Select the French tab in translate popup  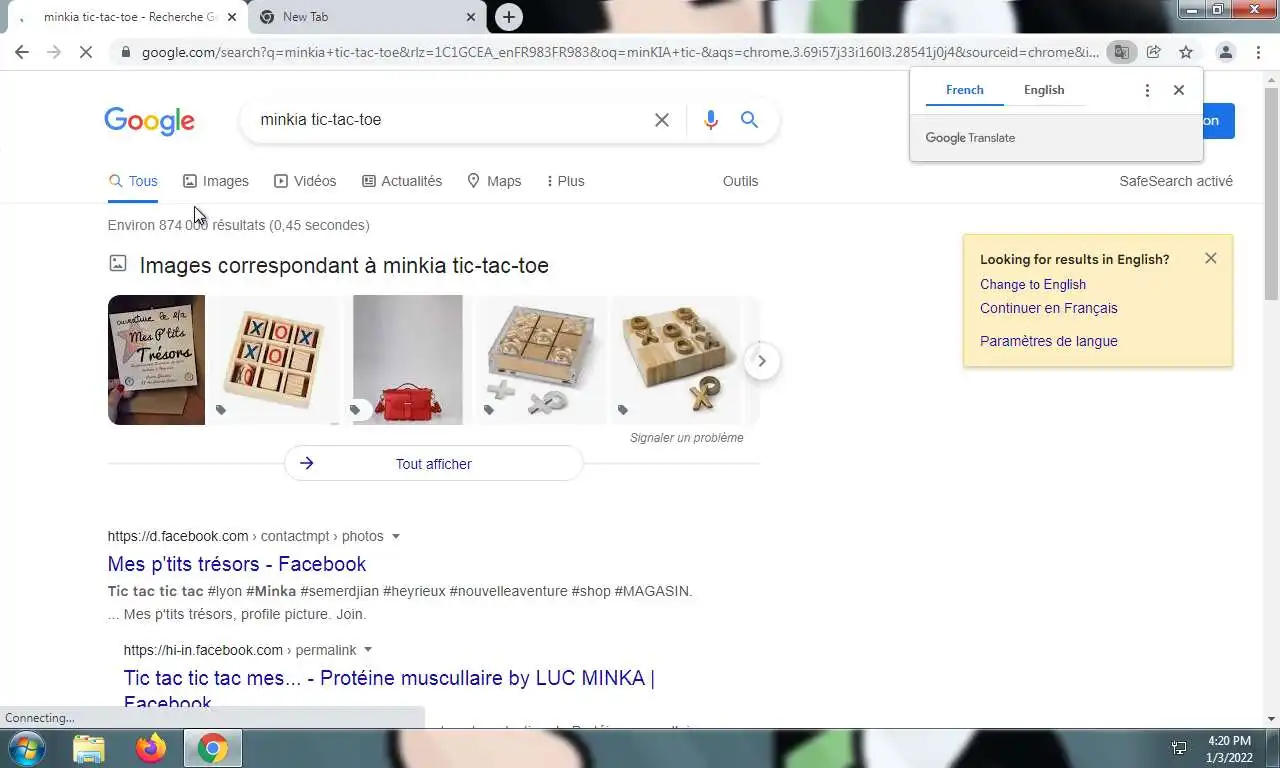tap(965, 90)
